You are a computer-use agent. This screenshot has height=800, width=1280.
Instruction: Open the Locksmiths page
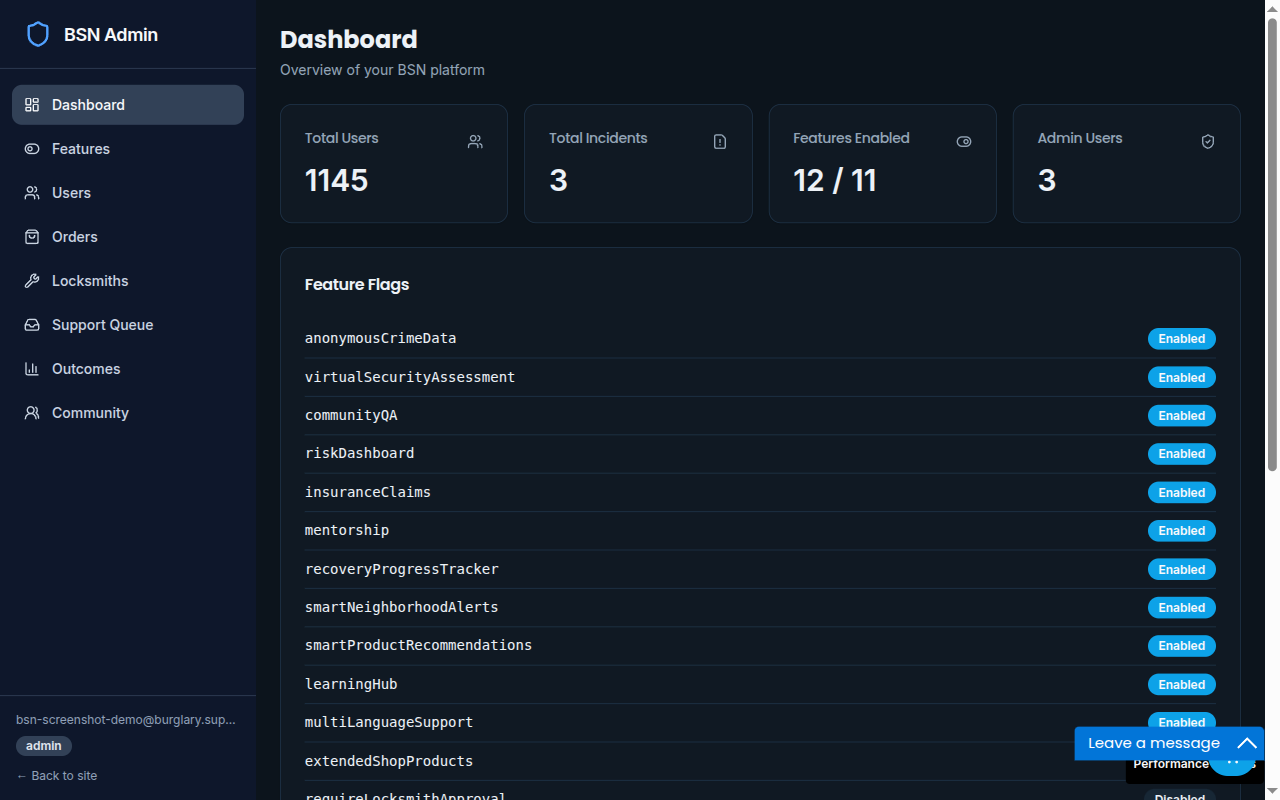128,281
